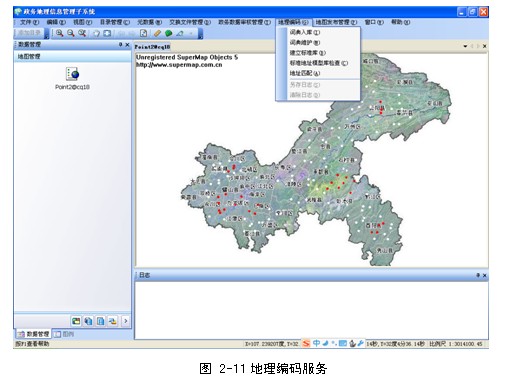Close the 日志 log panel
The width and height of the screenshot is (510, 386).
point(485,275)
